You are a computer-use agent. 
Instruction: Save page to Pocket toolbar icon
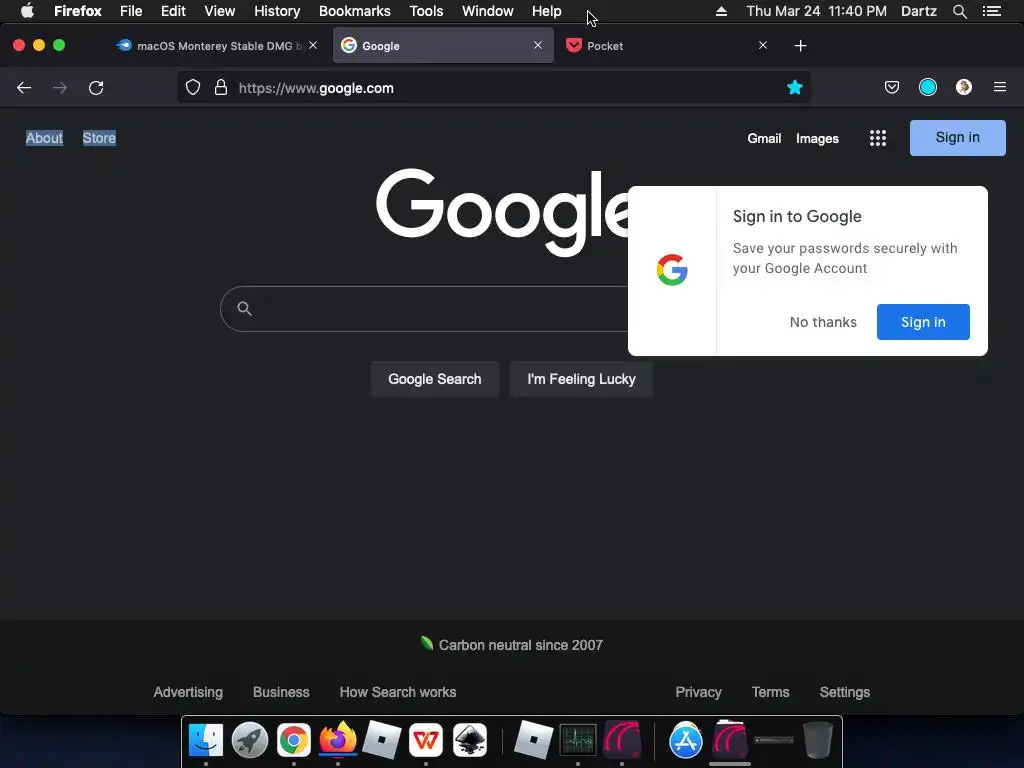891,88
